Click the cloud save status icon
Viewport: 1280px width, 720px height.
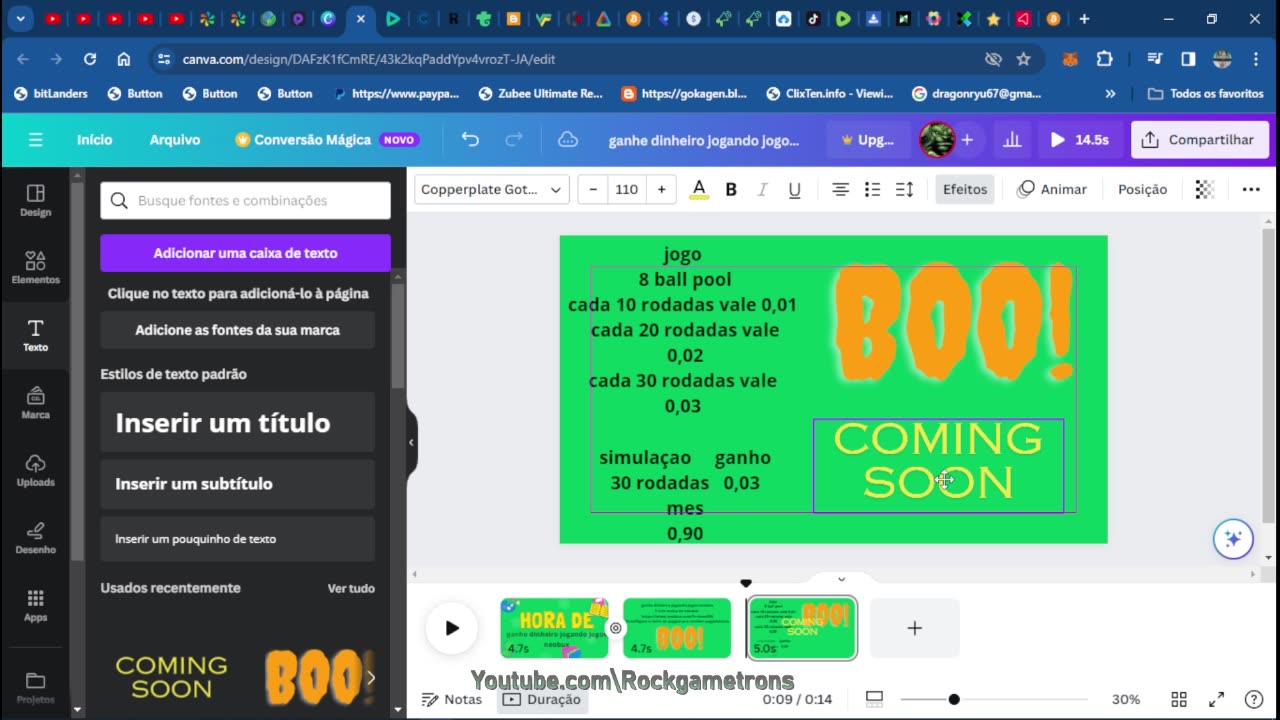[x=567, y=140]
